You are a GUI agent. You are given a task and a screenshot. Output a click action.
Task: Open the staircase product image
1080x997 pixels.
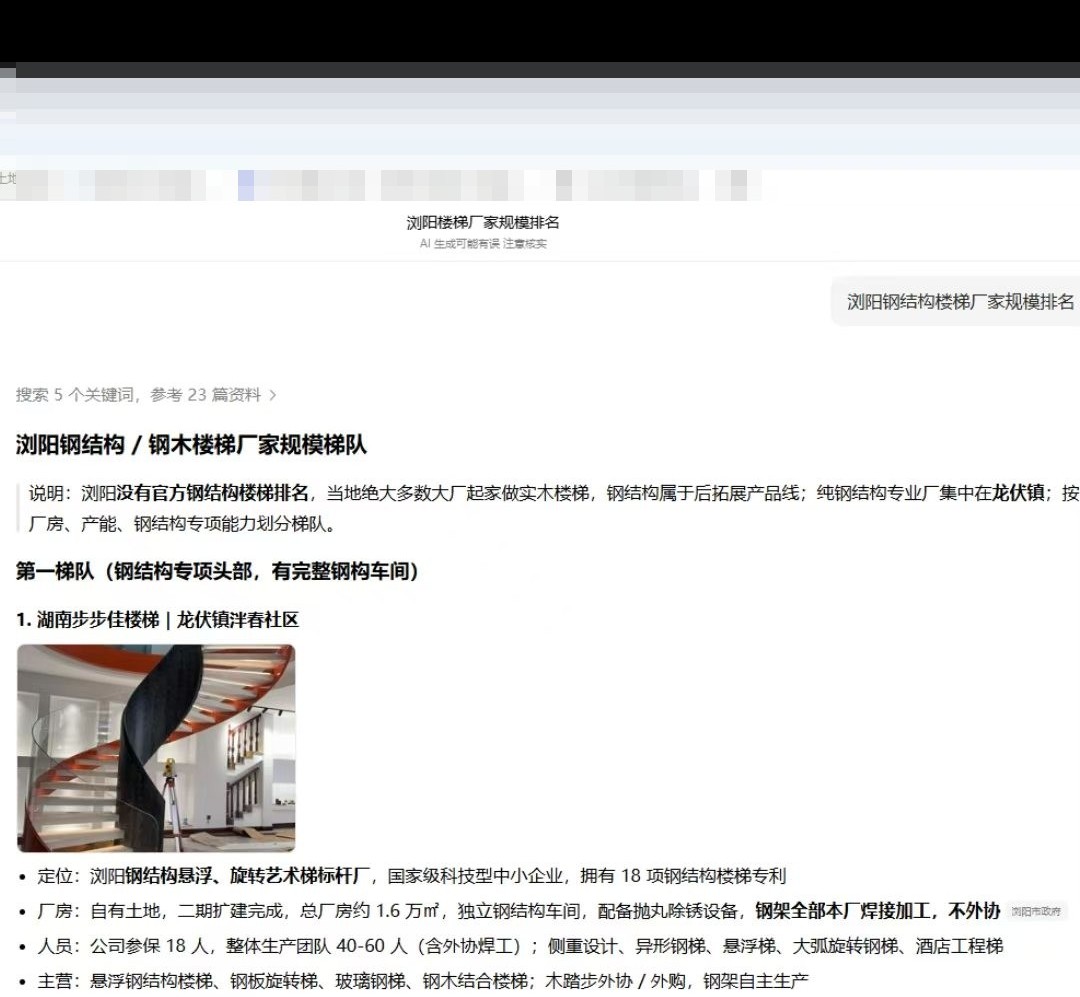[156, 748]
